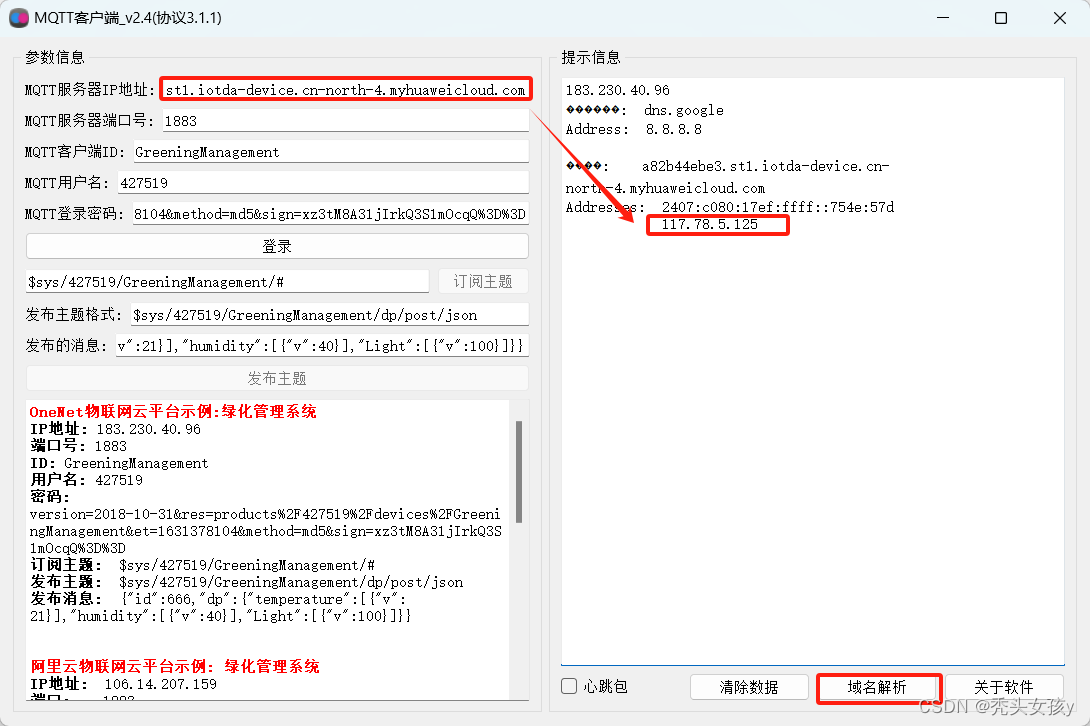Open the 关于软件 about button

[x=1004, y=687]
